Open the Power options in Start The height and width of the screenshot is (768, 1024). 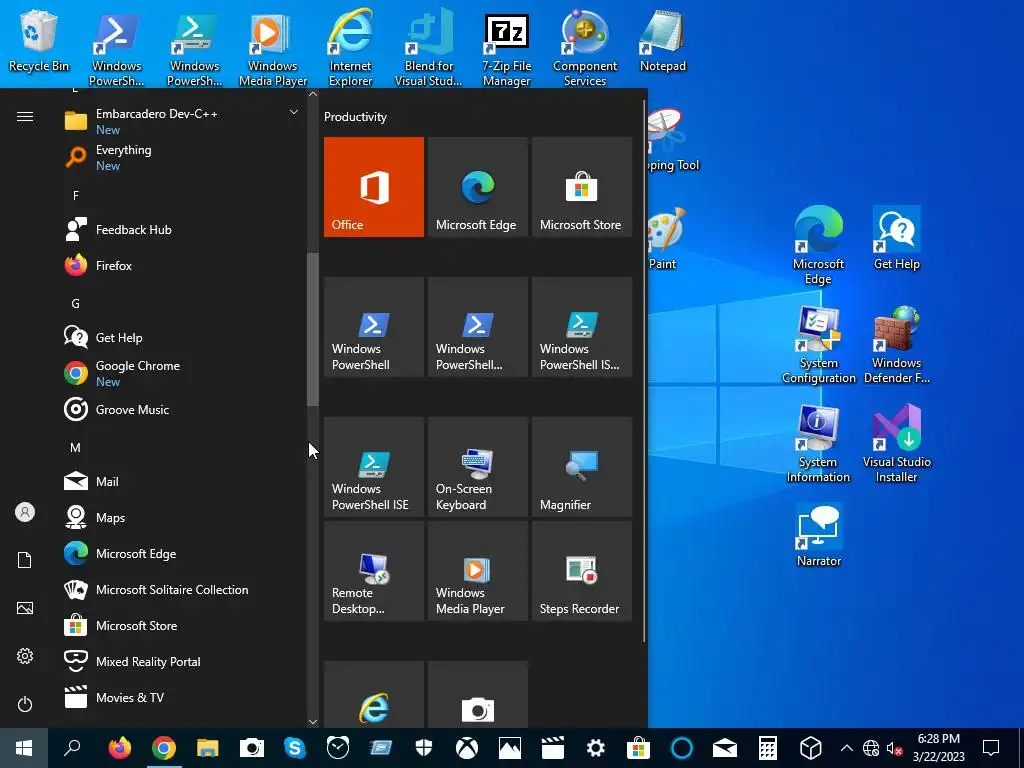tap(25, 704)
